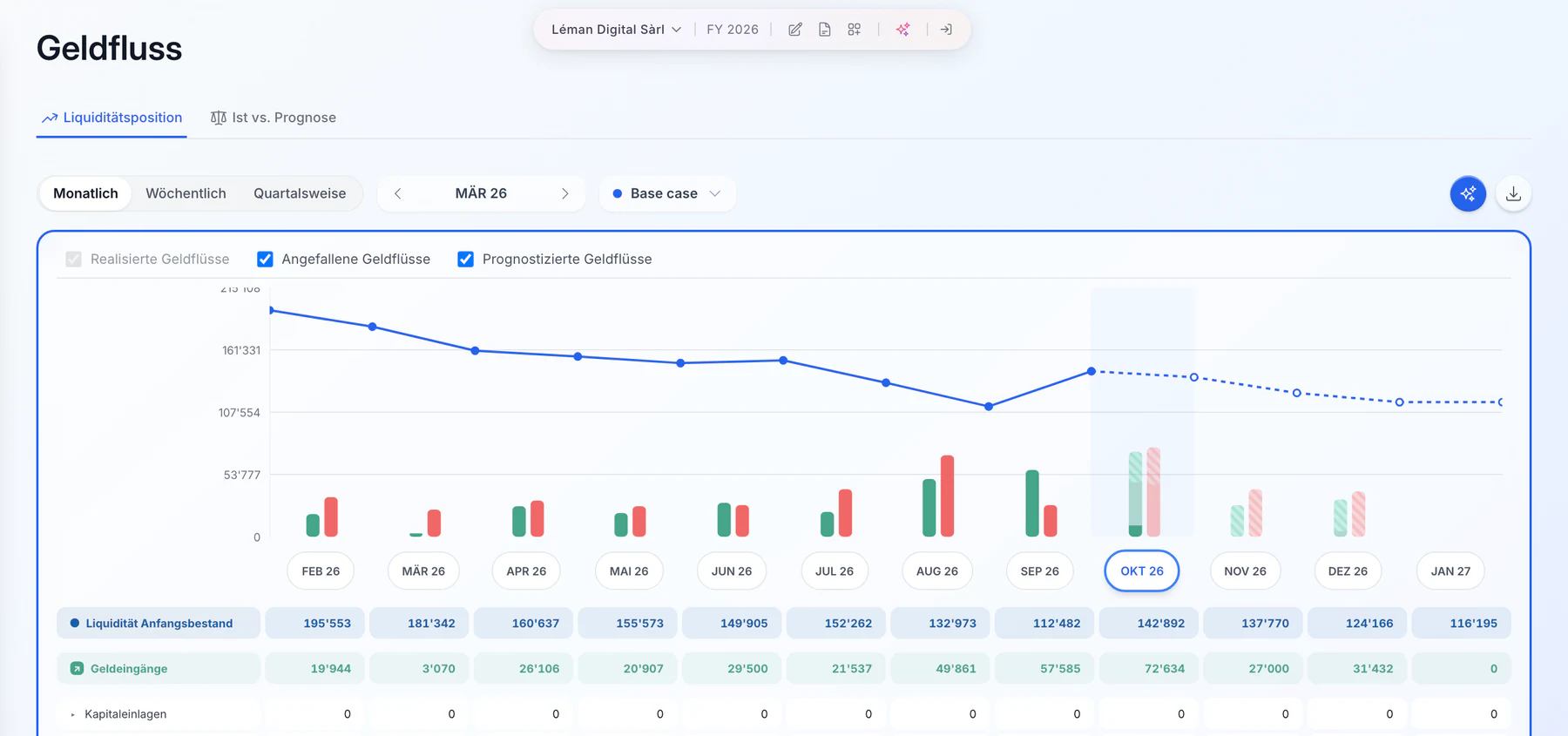Image resolution: width=1568 pixels, height=736 pixels.
Task: Select the NOV 26 month pill
Action: 1246,571
